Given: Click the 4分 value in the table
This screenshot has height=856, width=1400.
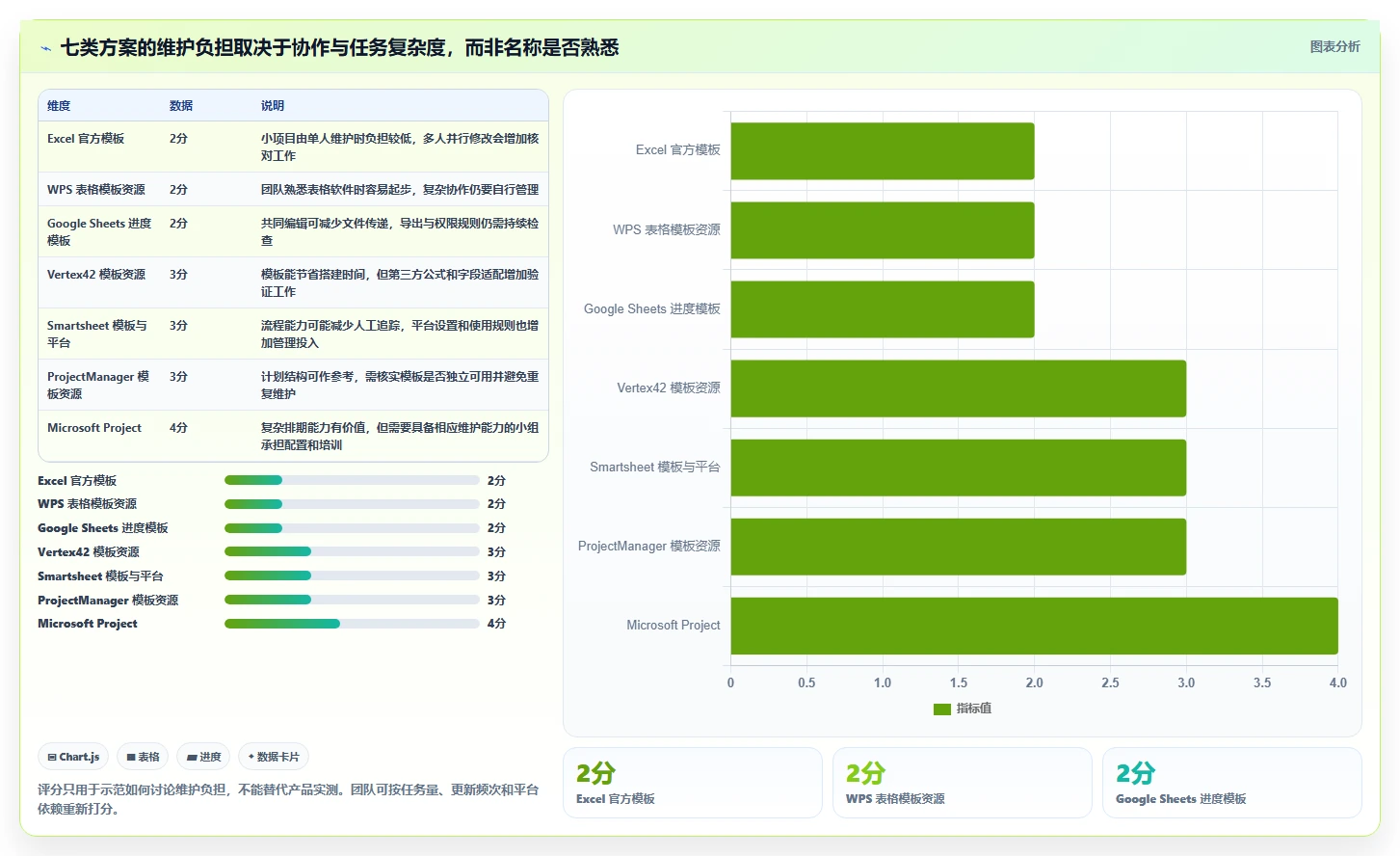Looking at the screenshot, I should click(178, 428).
